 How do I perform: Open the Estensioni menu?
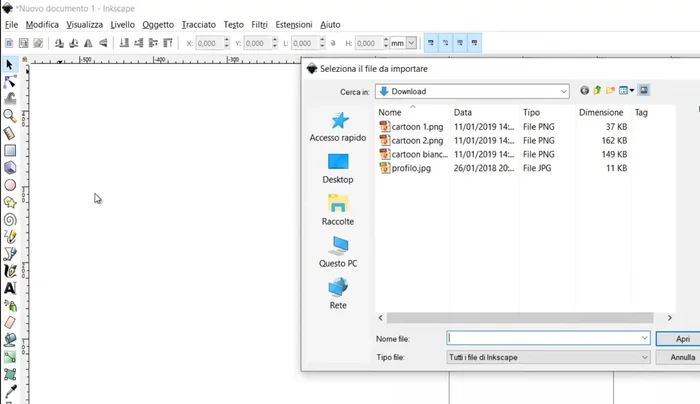pyautogui.click(x=294, y=25)
